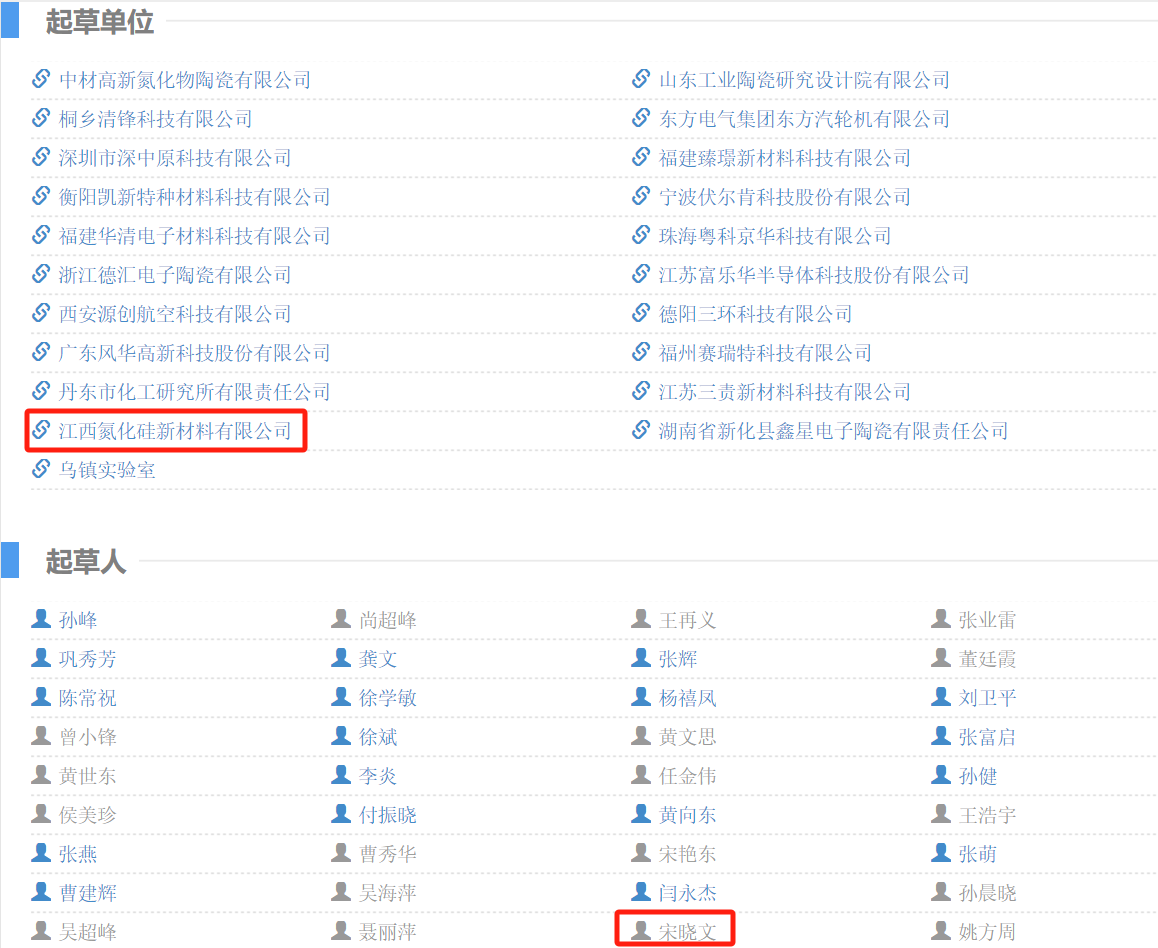This screenshot has width=1158, height=948.
Task: Click the link icon beside 乌镇实验室
Action: tap(41, 469)
